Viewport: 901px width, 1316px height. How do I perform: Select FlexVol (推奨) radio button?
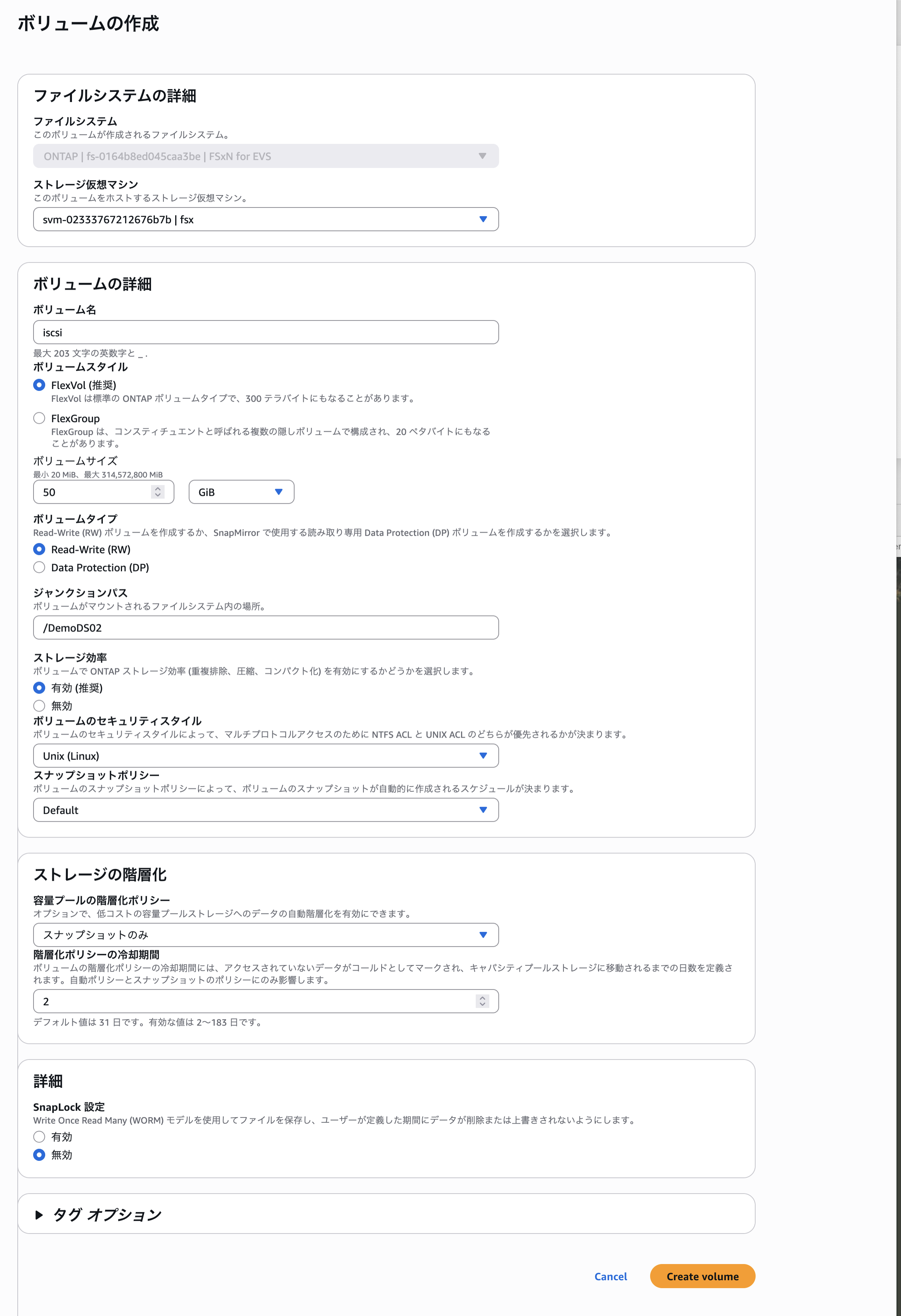39,385
